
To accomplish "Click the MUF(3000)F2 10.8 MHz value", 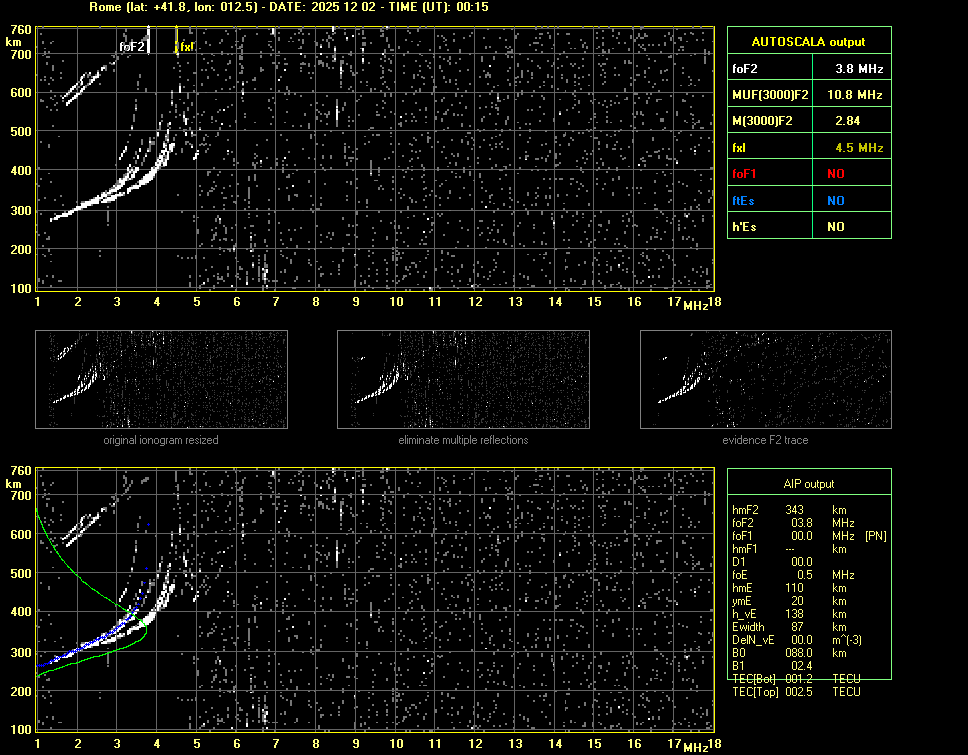I will point(859,95).
